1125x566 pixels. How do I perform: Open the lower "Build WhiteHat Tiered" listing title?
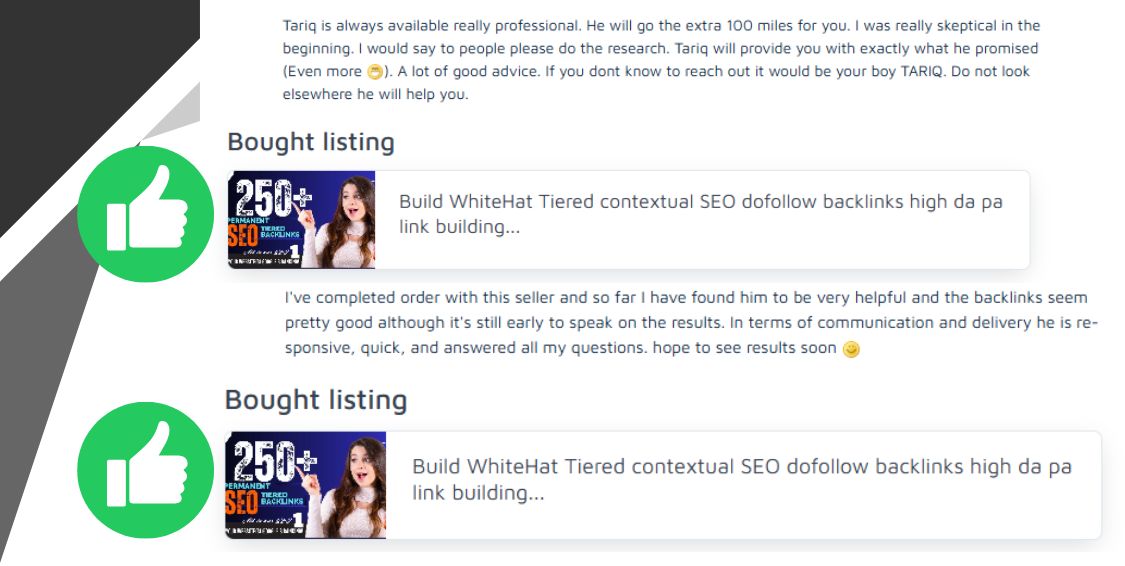pyautogui.click(x=741, y=479)
